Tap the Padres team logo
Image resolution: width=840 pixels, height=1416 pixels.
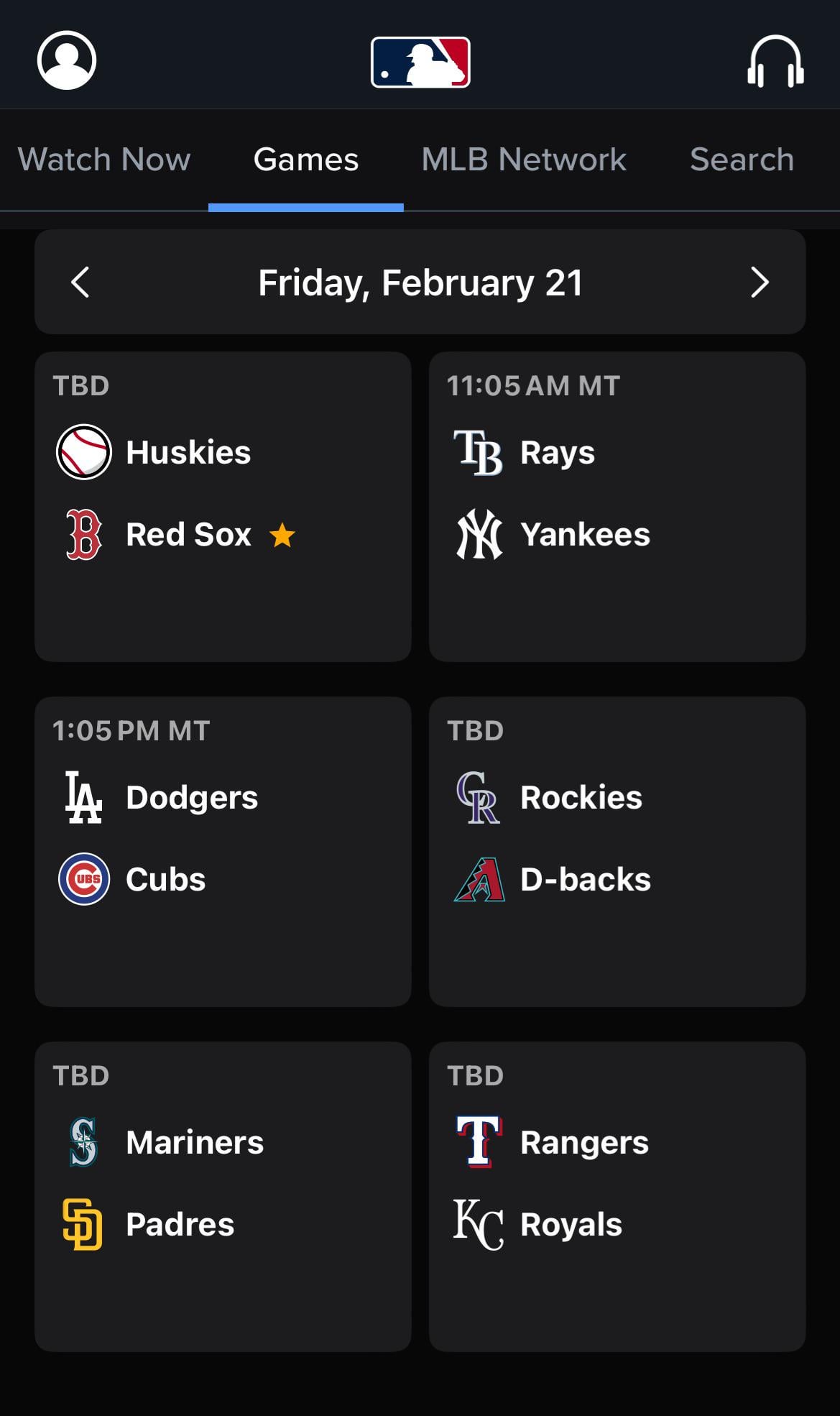(x=83, y=1224)
